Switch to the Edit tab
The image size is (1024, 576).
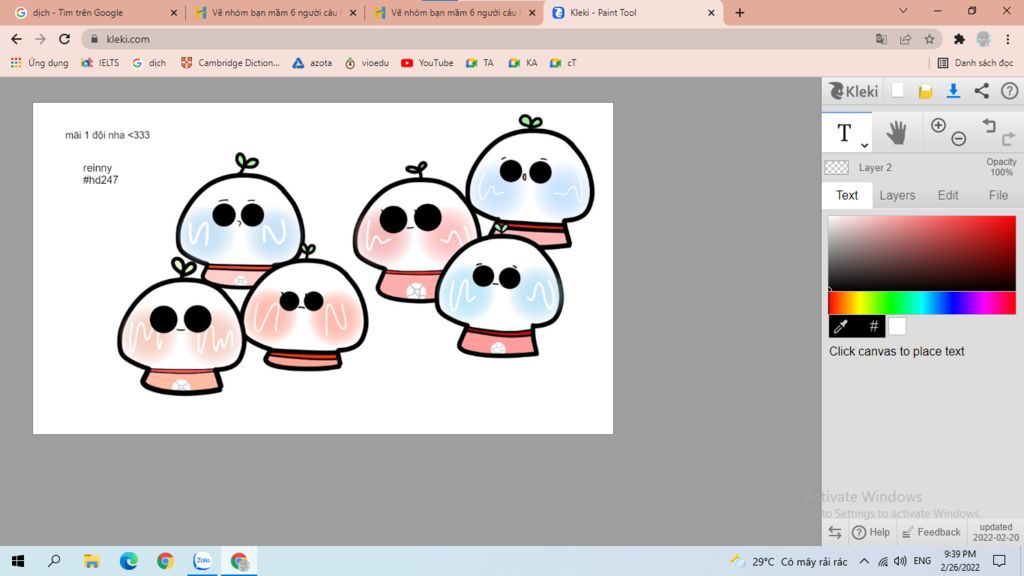tap(948, 195)
